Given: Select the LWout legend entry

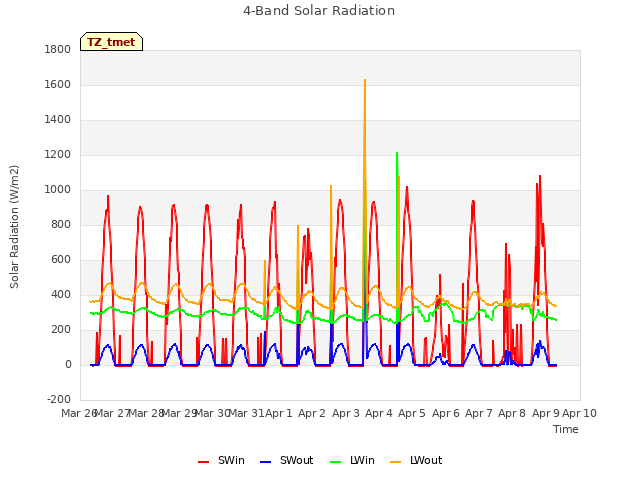Looking at the screenshot, I should pos(416,460).
